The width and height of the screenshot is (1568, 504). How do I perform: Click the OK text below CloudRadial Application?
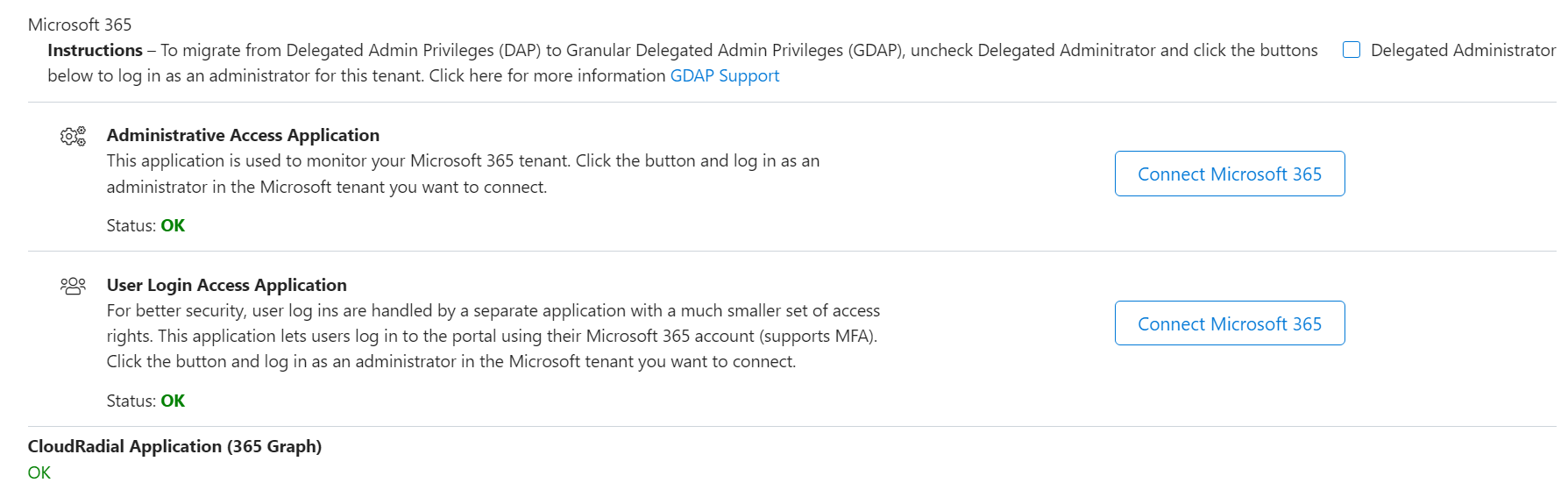pyautogui.click(x=39, y=472)
